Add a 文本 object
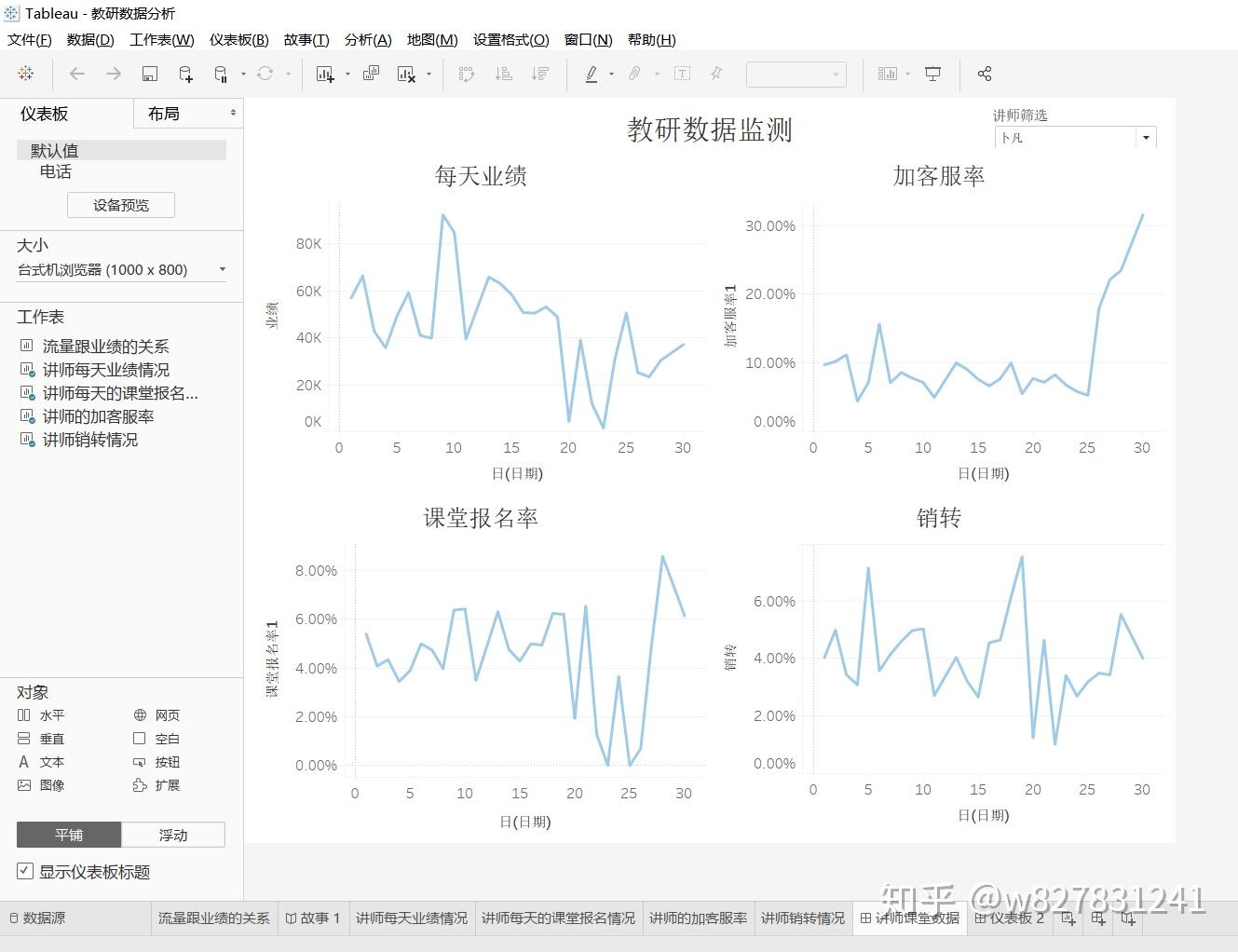The image size is (1238, 952). pyautogui.click(x=41, y=762)
